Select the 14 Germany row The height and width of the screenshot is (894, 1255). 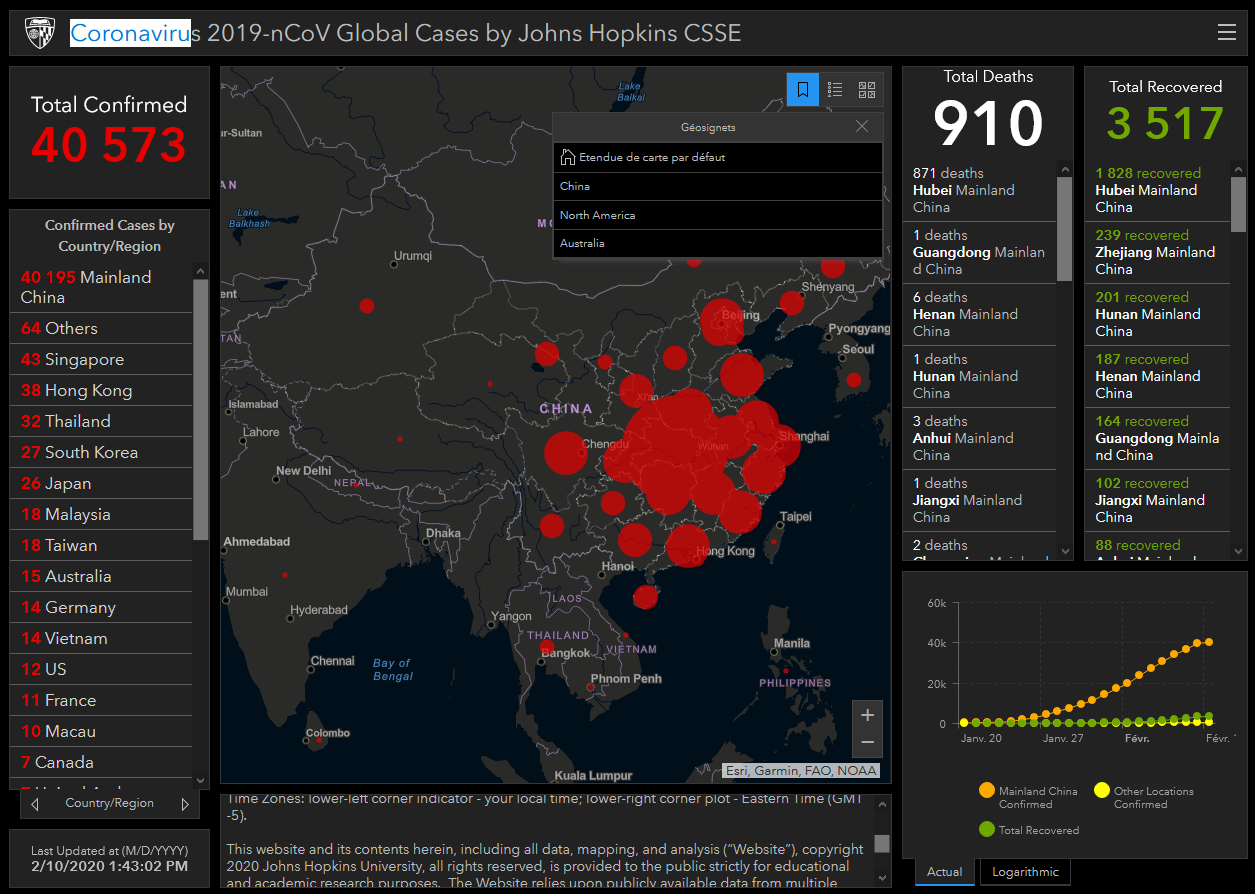coord(101,607)
